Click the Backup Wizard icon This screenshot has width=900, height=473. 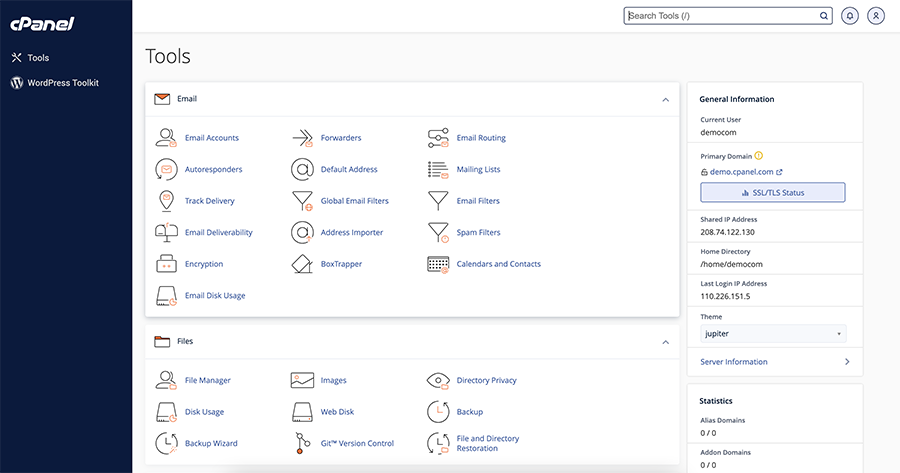pos(166,443)
